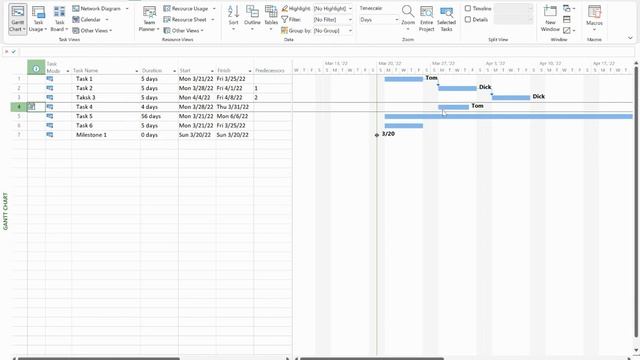The image size is (640, 360).
Task: Select row number 7 header
Action: pos(19,135)
